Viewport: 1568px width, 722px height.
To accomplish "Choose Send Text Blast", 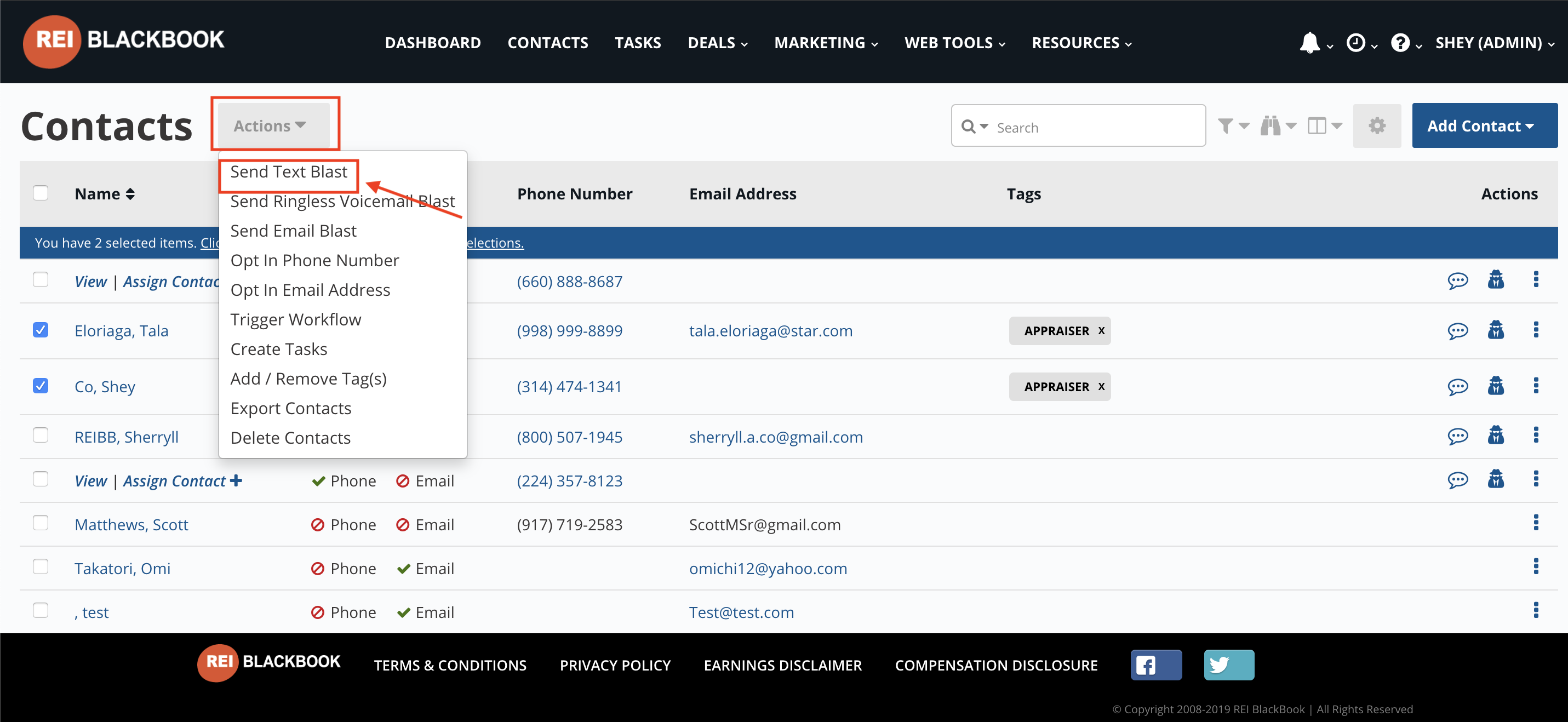I will (289, 171).
